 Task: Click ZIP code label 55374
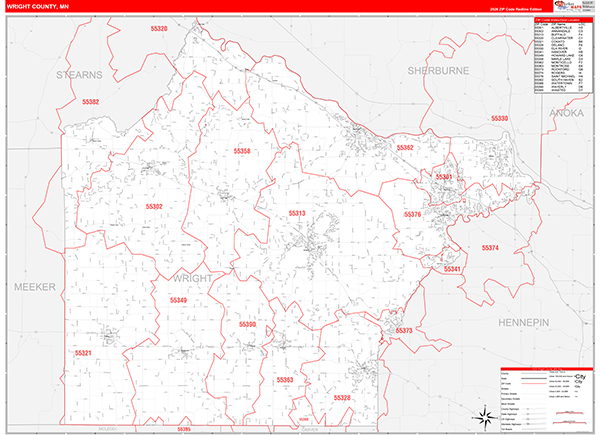coord(490,248)
